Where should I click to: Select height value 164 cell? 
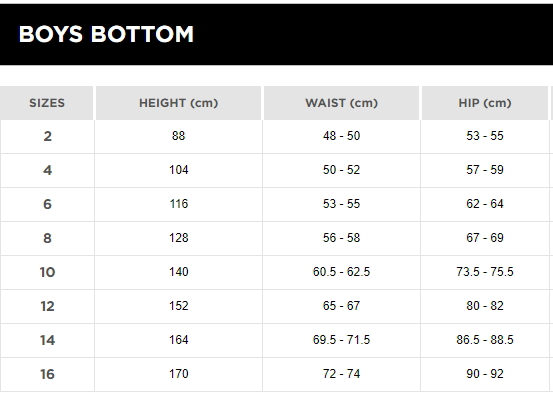pyautogui.click(x=178, y=340)
